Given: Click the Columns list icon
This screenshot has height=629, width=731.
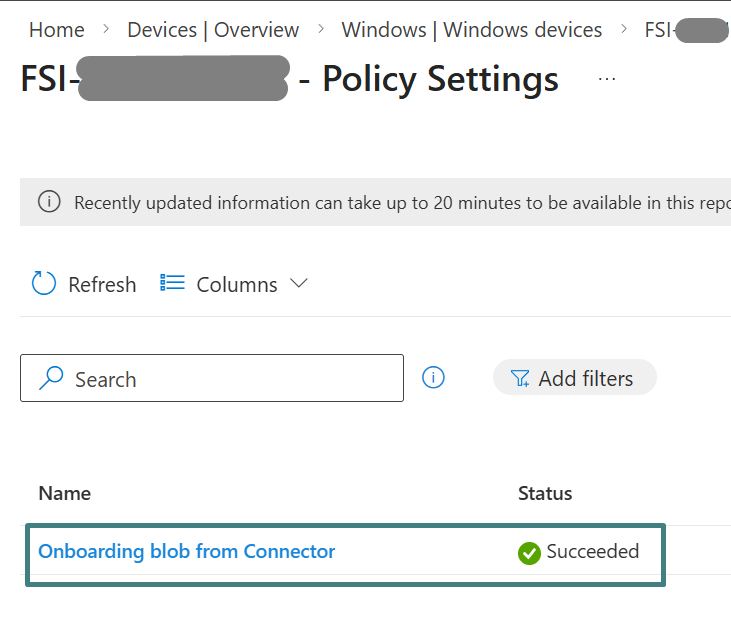Looking at the screenshot, I should pos(173,284).
